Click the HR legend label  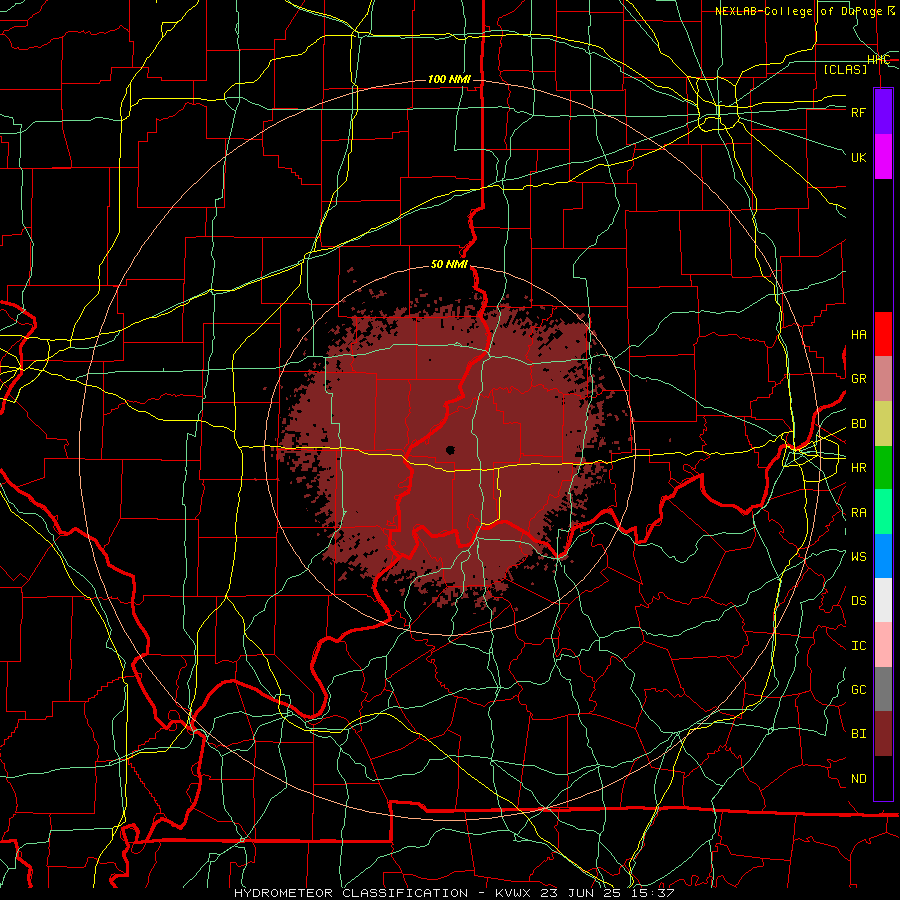[859, 468]
